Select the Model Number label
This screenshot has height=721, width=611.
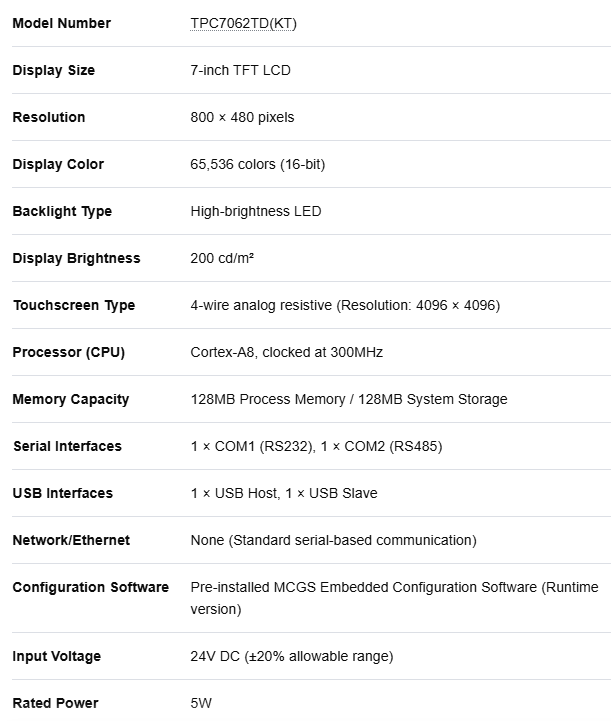(62, 23)
